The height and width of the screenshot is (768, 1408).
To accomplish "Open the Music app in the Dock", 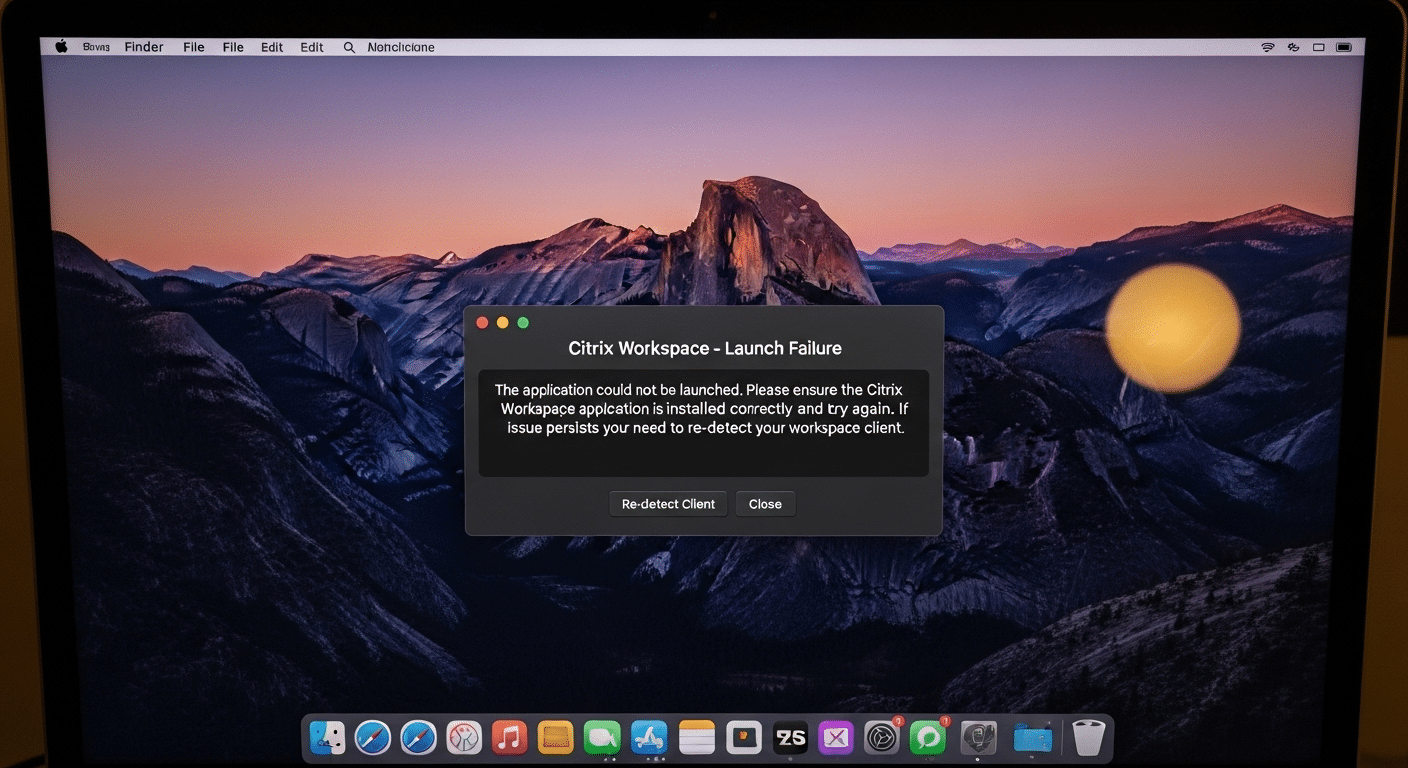I will (509, 738).
